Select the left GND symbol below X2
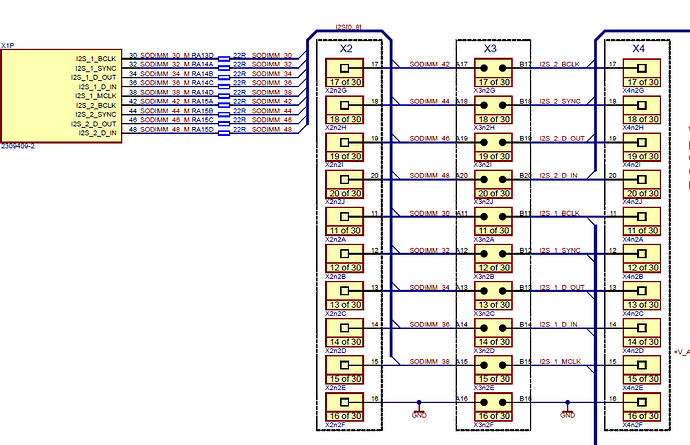Image resolution: width=690 pixels, height=445 pixels. click(x=418, y=411)
